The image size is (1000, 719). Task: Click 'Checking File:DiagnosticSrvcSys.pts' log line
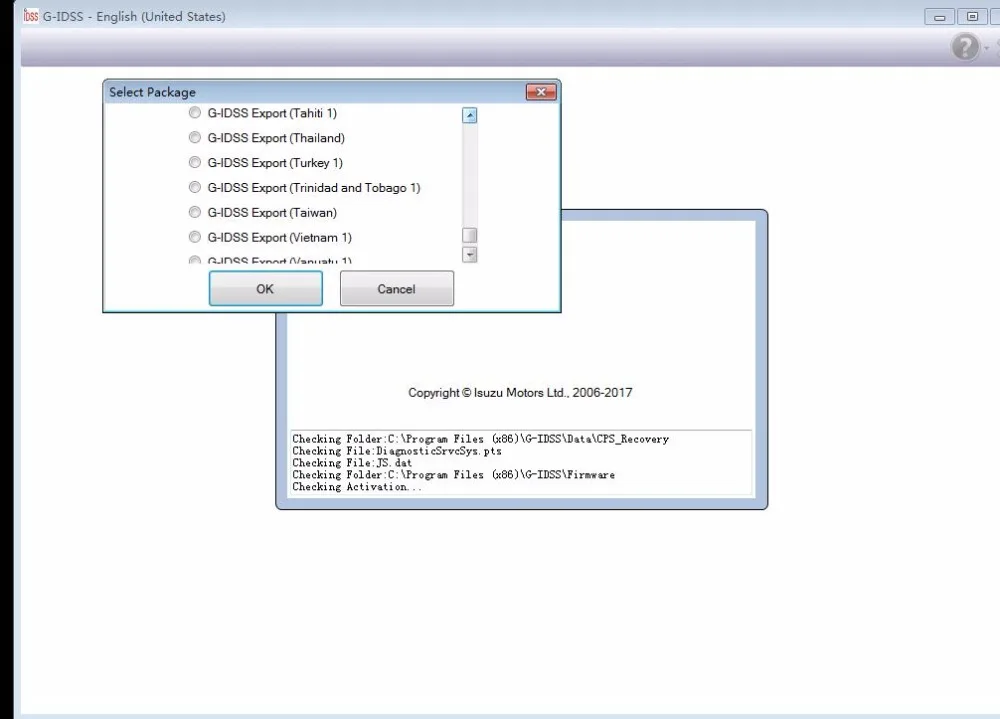(397, 450)
